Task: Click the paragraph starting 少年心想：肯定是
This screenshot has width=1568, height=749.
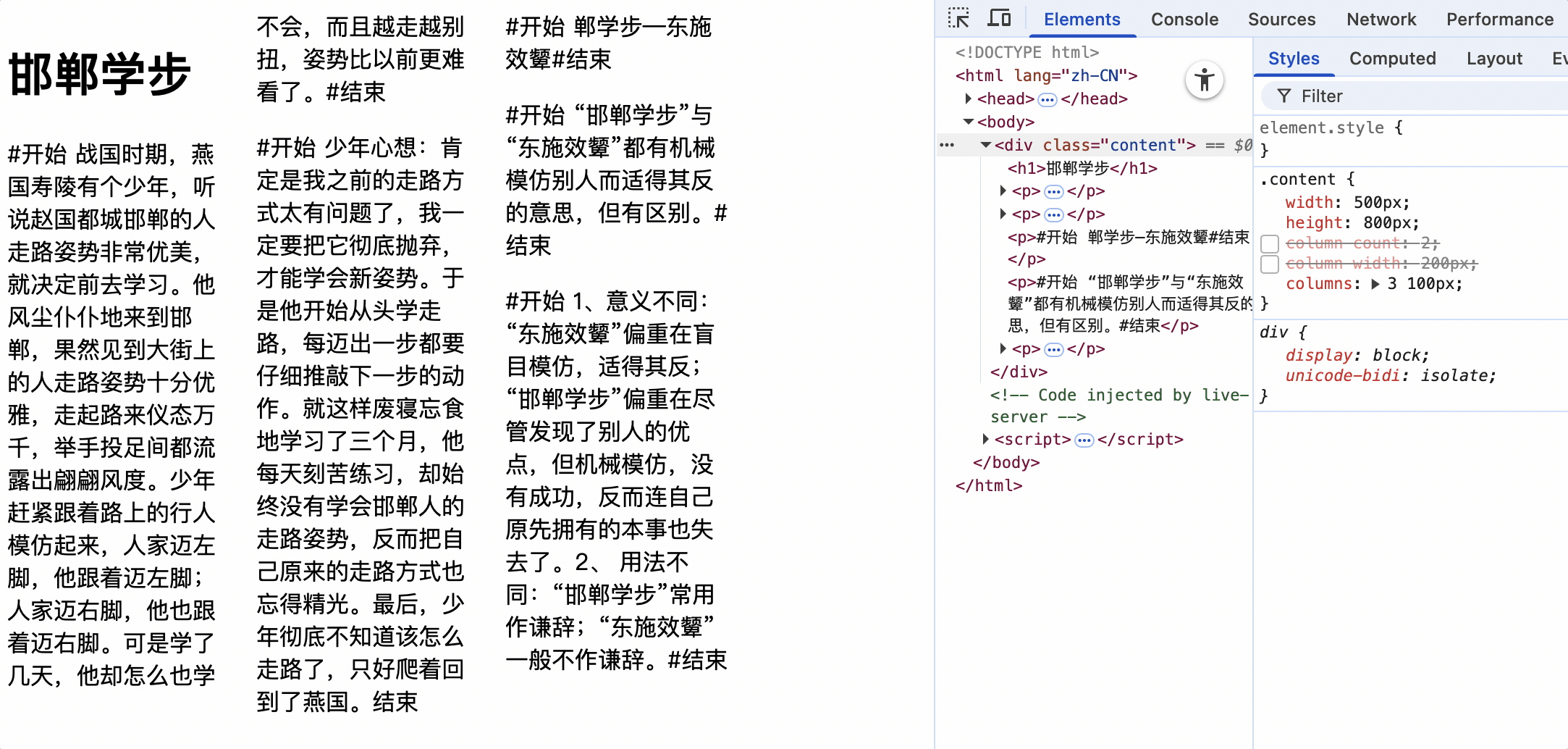Action: click(x=361, y=424)
